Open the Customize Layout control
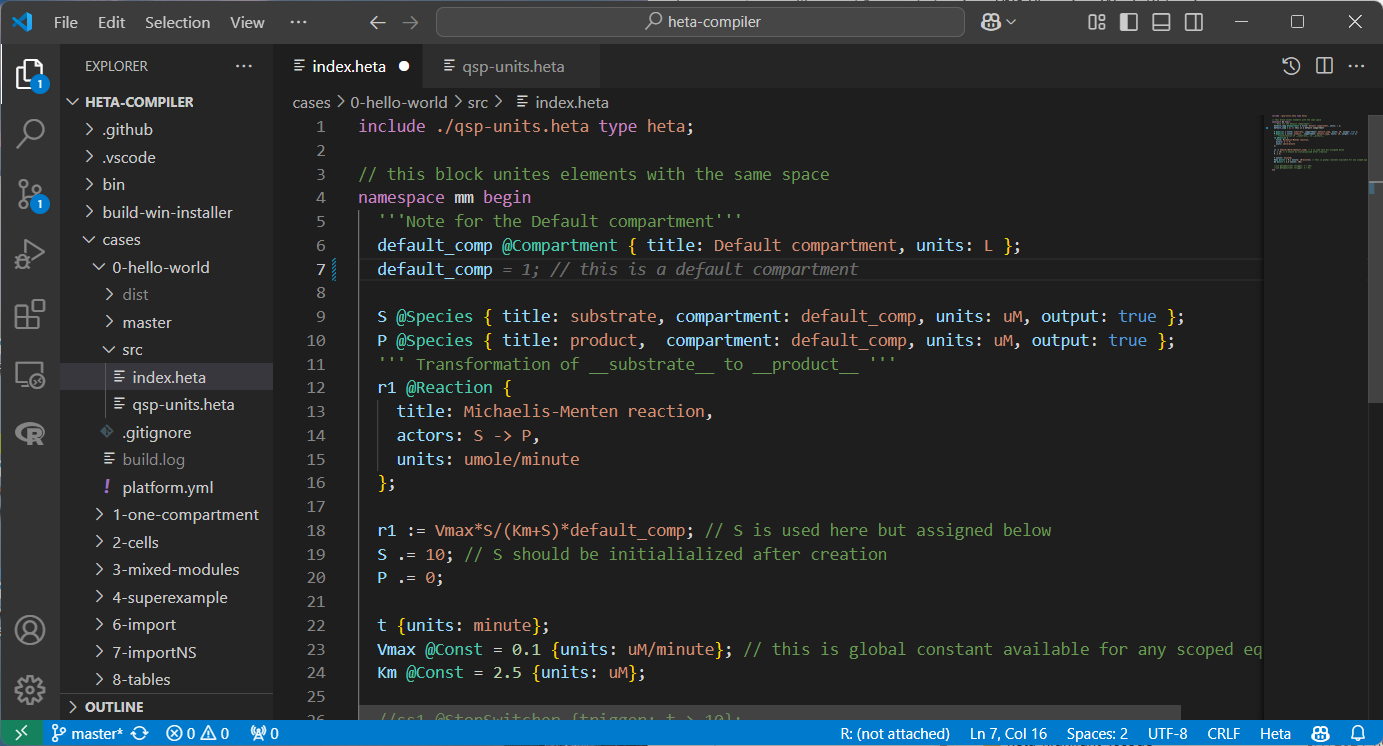 1097,22
